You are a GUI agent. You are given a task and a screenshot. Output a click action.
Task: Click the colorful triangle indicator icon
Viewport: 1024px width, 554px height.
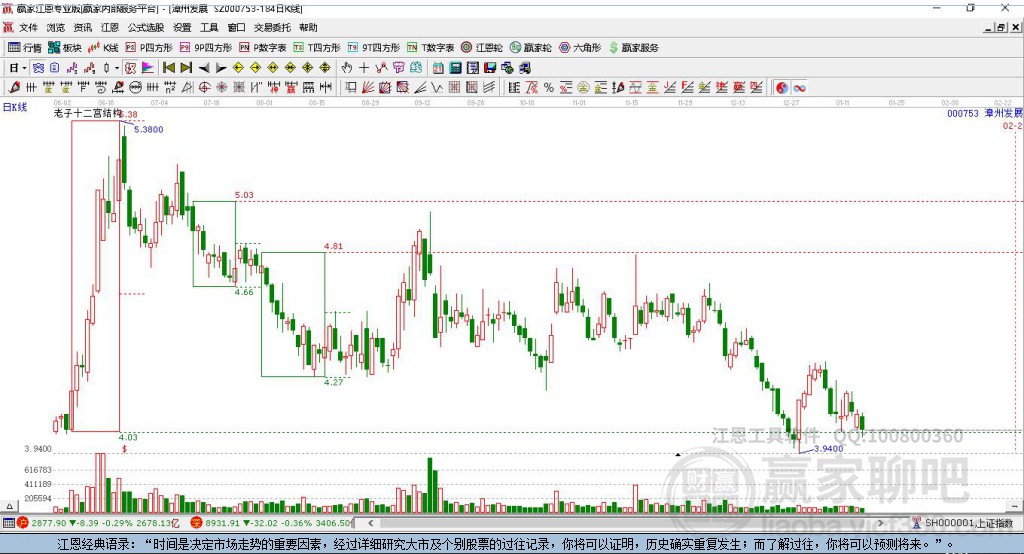148,68
